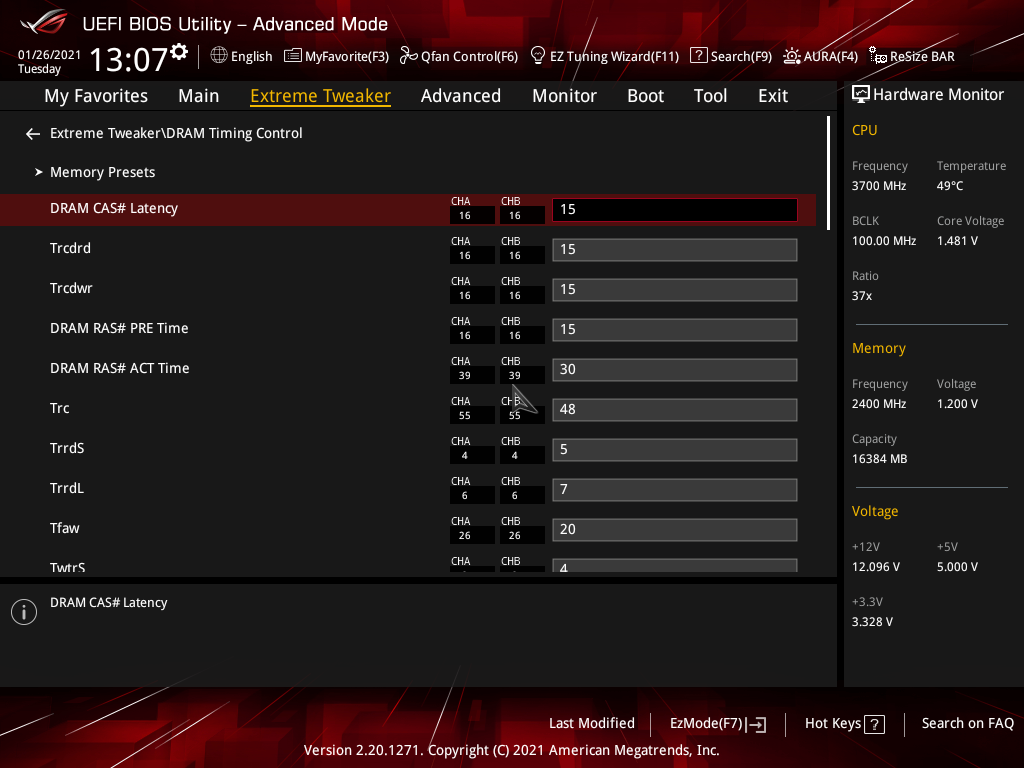
Task: Click the Tfaw value field showing 20
Action: point(675,530)
